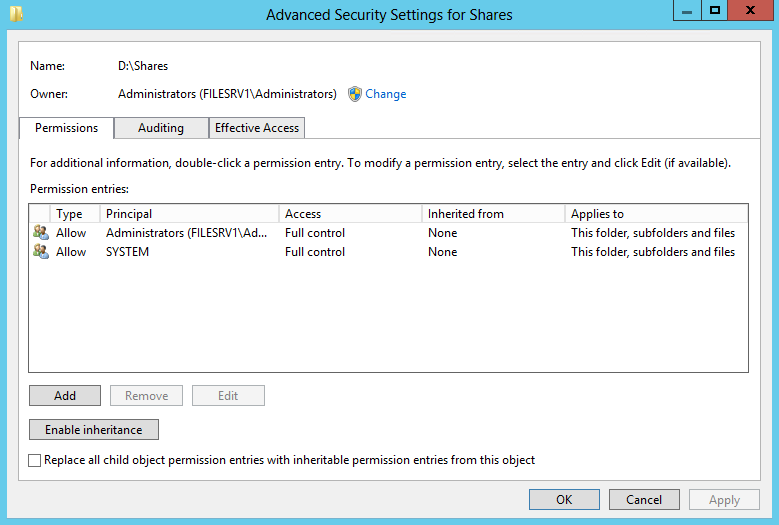Maximize the Advanced Security Settings window
Image resolution: width=779 pixels, height=525 pixels.
coord(715,10)
